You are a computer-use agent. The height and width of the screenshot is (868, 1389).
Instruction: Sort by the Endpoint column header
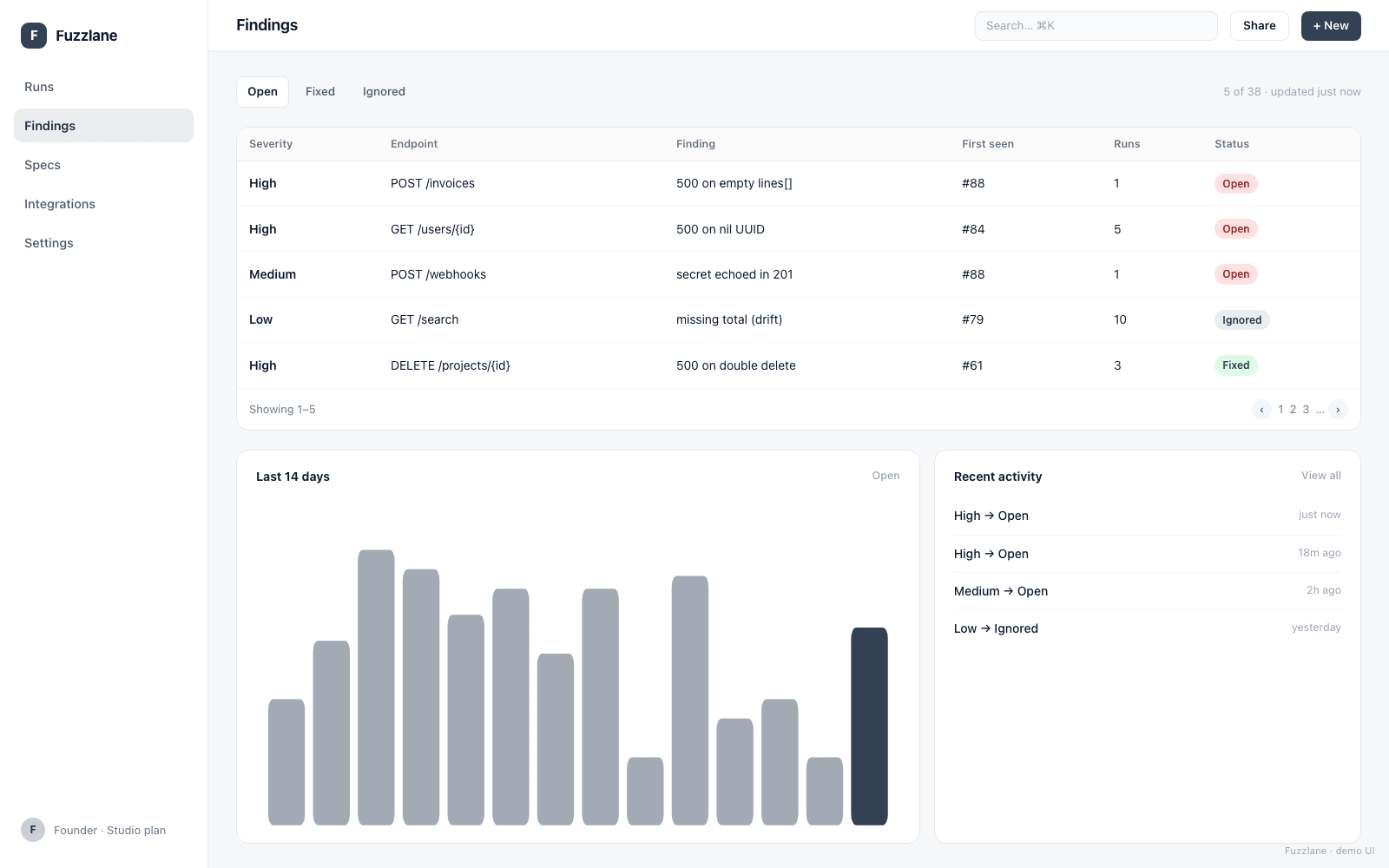click(x=414, y=144)
